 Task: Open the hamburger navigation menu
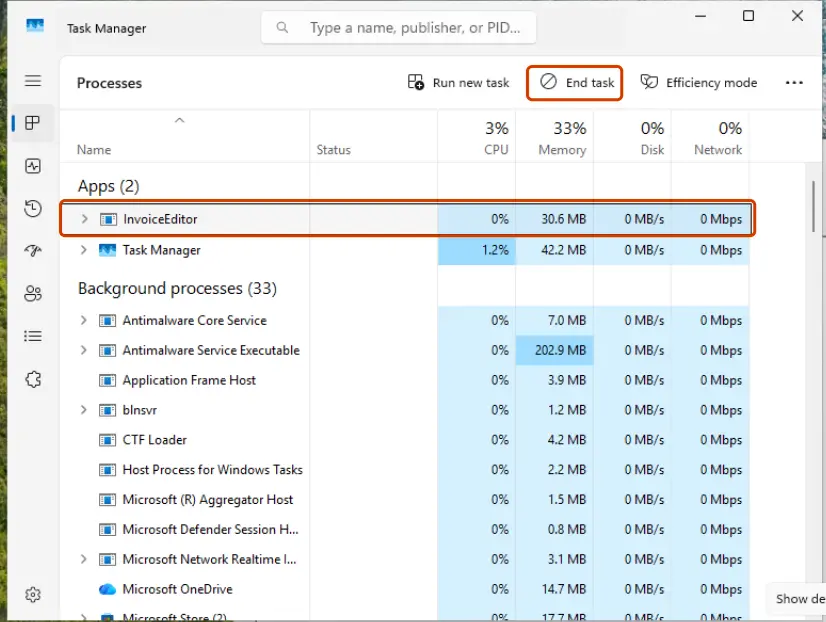click(x=33, y=81)
